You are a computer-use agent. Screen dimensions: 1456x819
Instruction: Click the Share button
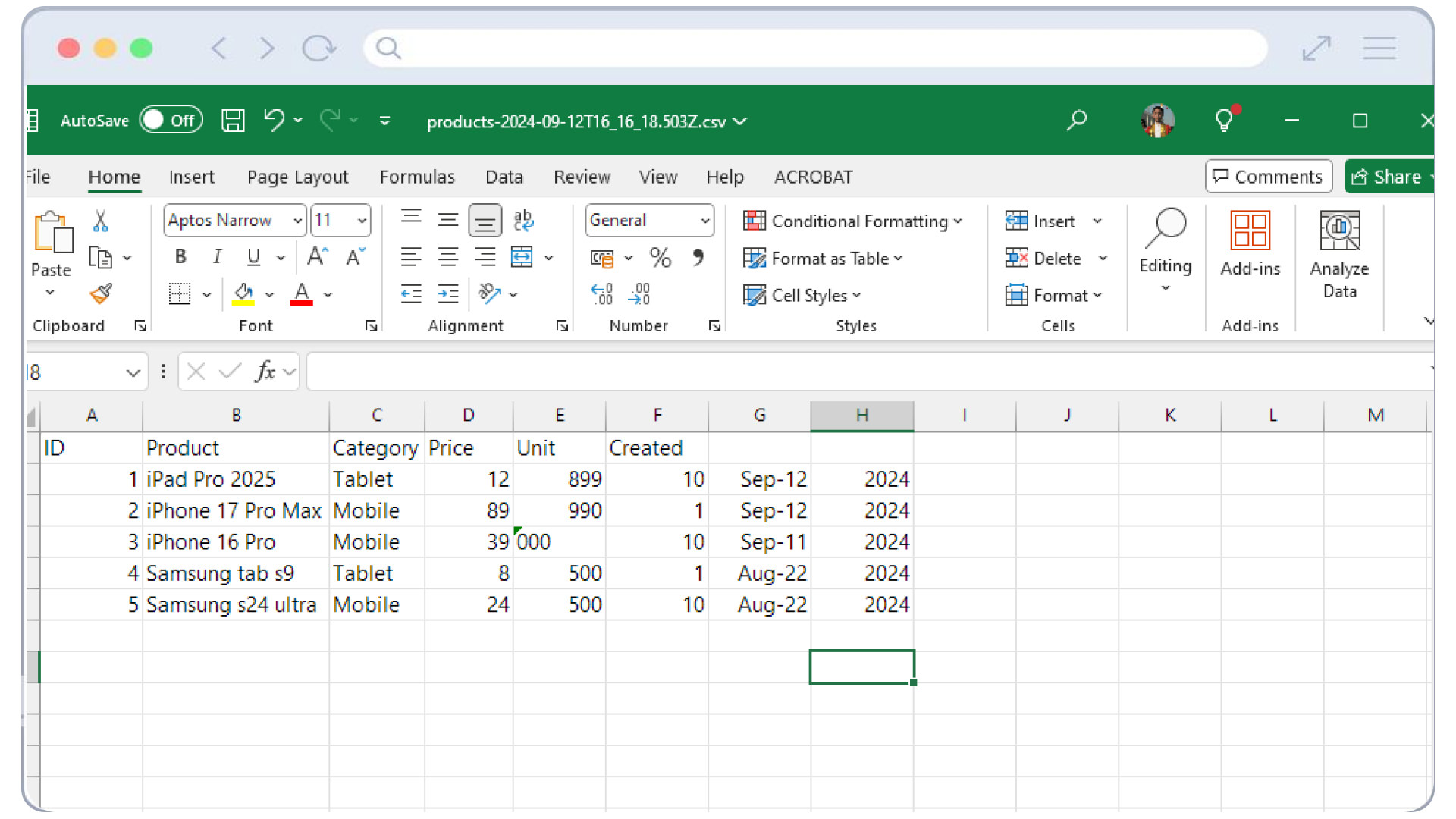[x=1389, y=176]
